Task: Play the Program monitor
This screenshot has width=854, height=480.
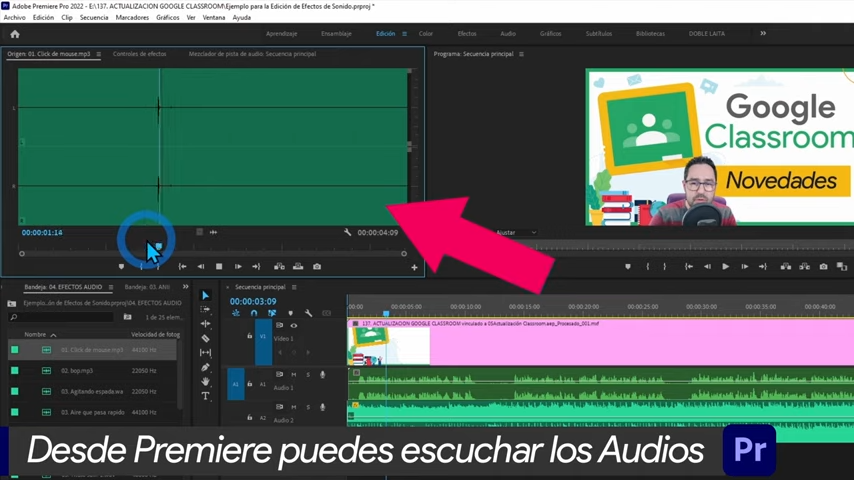Action: click(x=725, y=267)
